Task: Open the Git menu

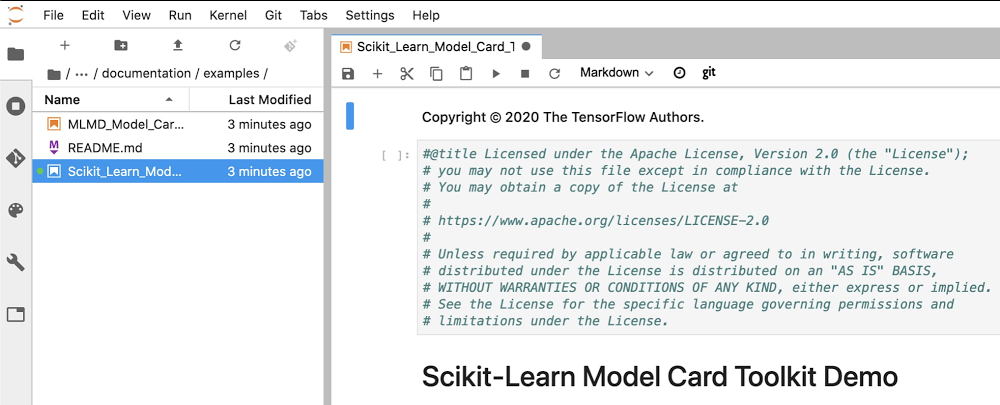Action: coord(274,15)
